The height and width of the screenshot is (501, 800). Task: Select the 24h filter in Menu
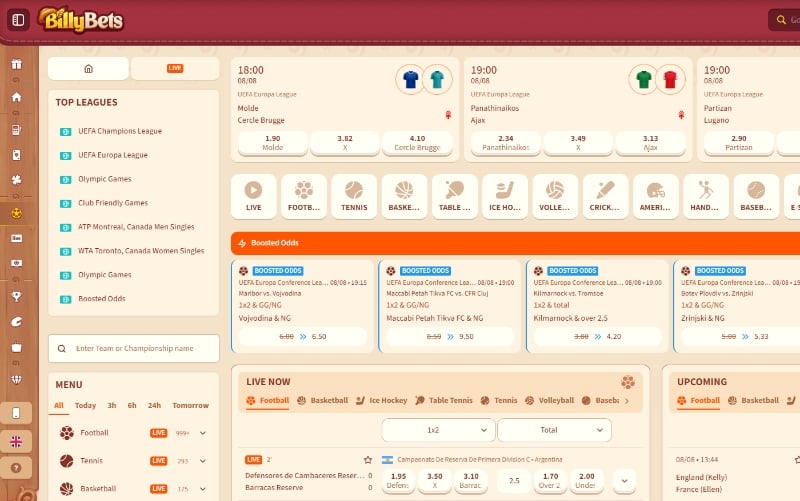pos(154,406)
